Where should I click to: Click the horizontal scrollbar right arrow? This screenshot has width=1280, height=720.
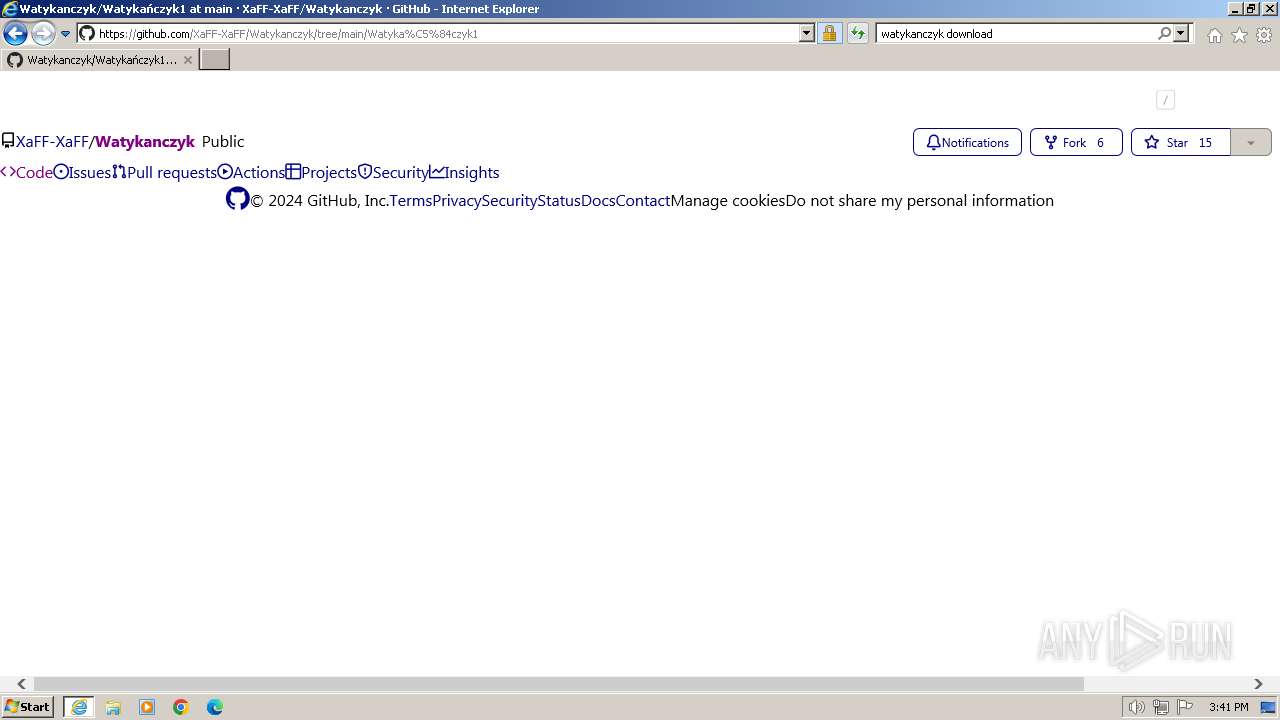[x=1258, y=684]
